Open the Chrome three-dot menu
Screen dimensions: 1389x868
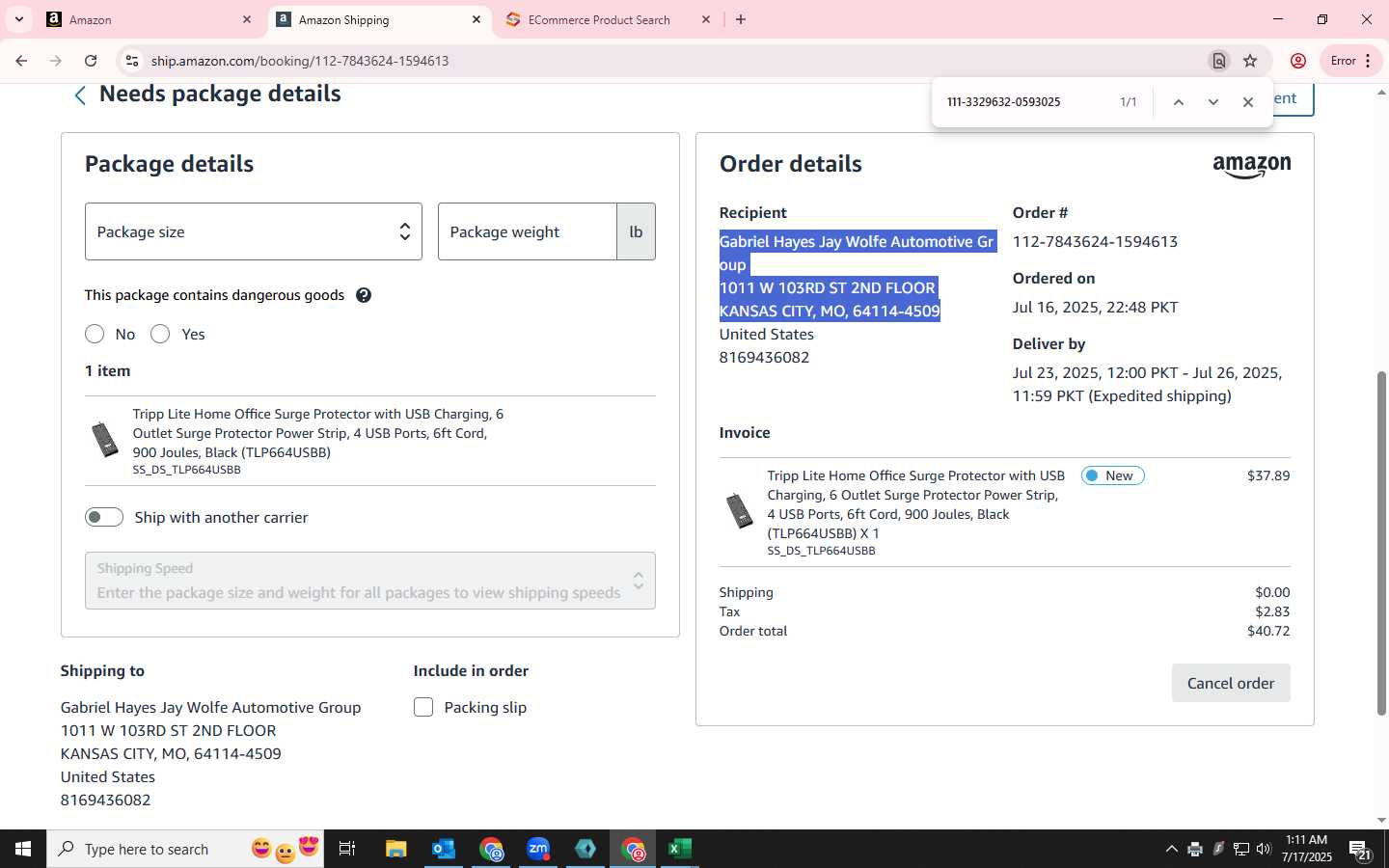pyautogui.click(x=1368, y=61)
